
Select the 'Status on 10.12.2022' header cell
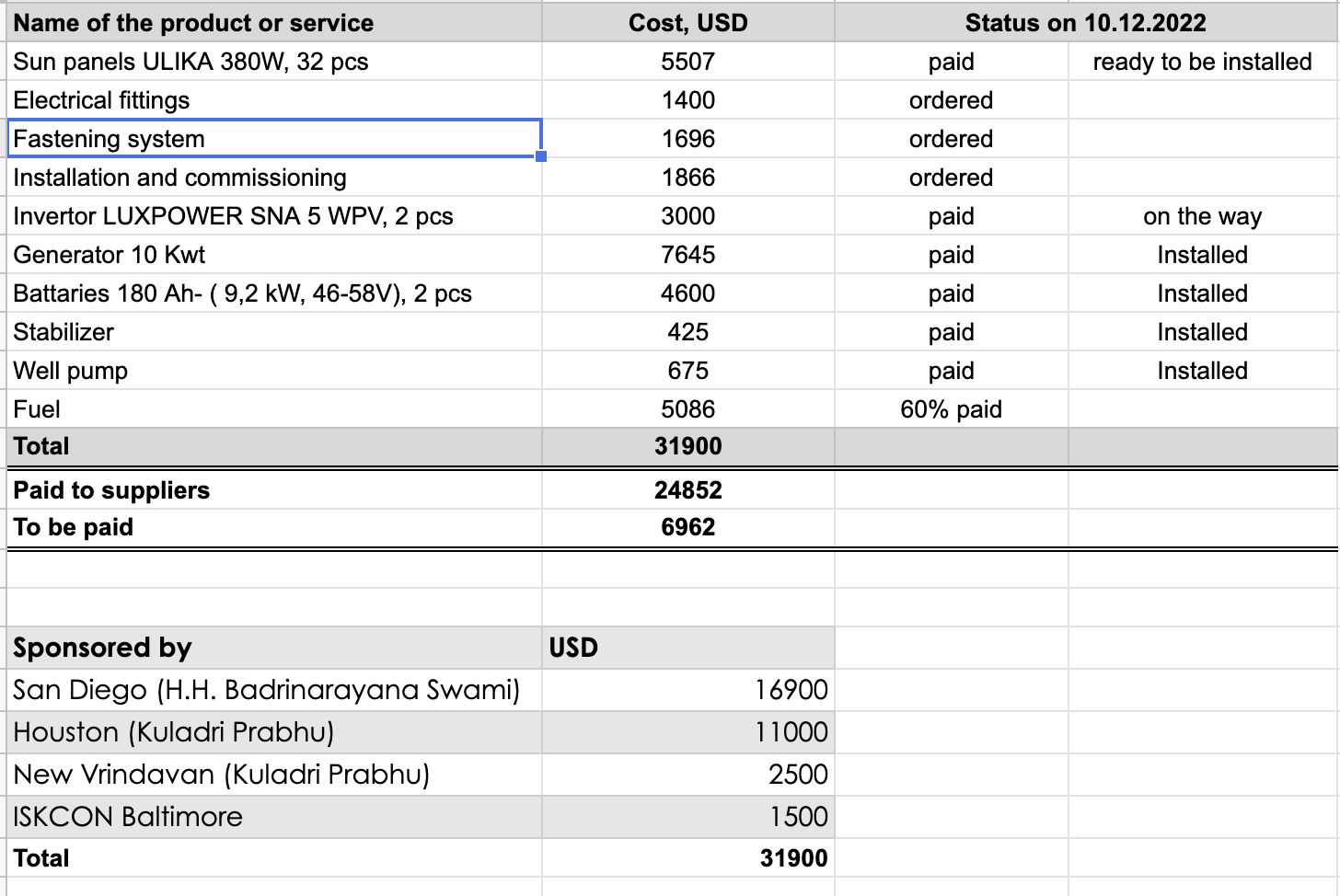pos(1086,22)
